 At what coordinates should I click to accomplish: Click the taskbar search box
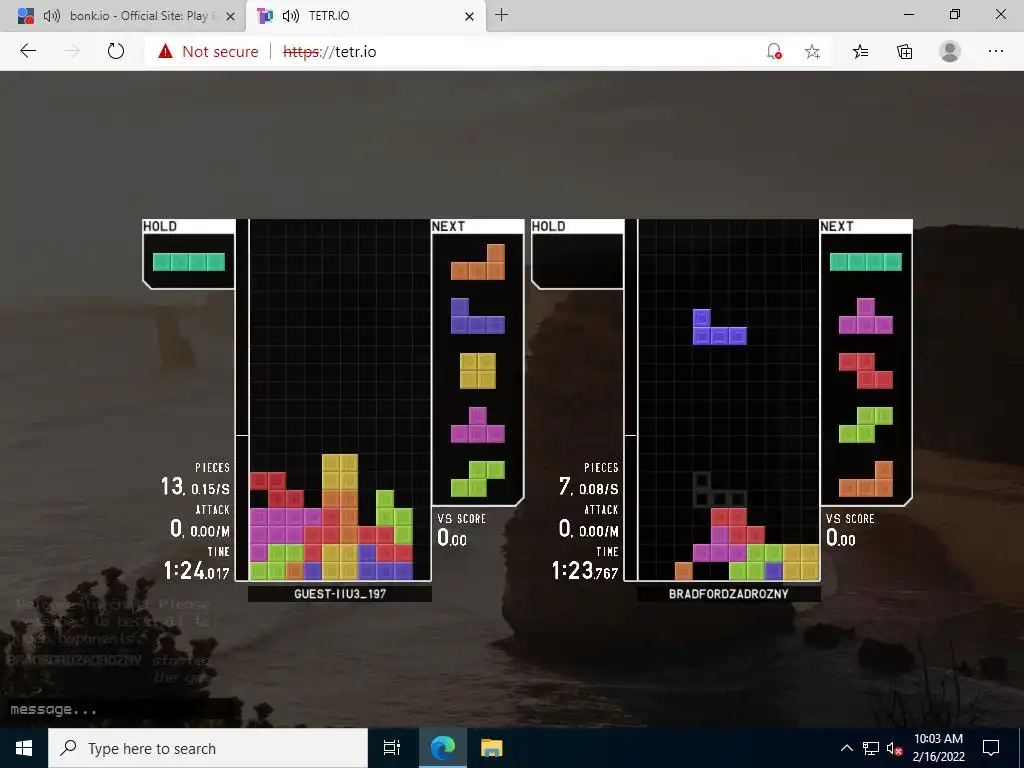208,748
